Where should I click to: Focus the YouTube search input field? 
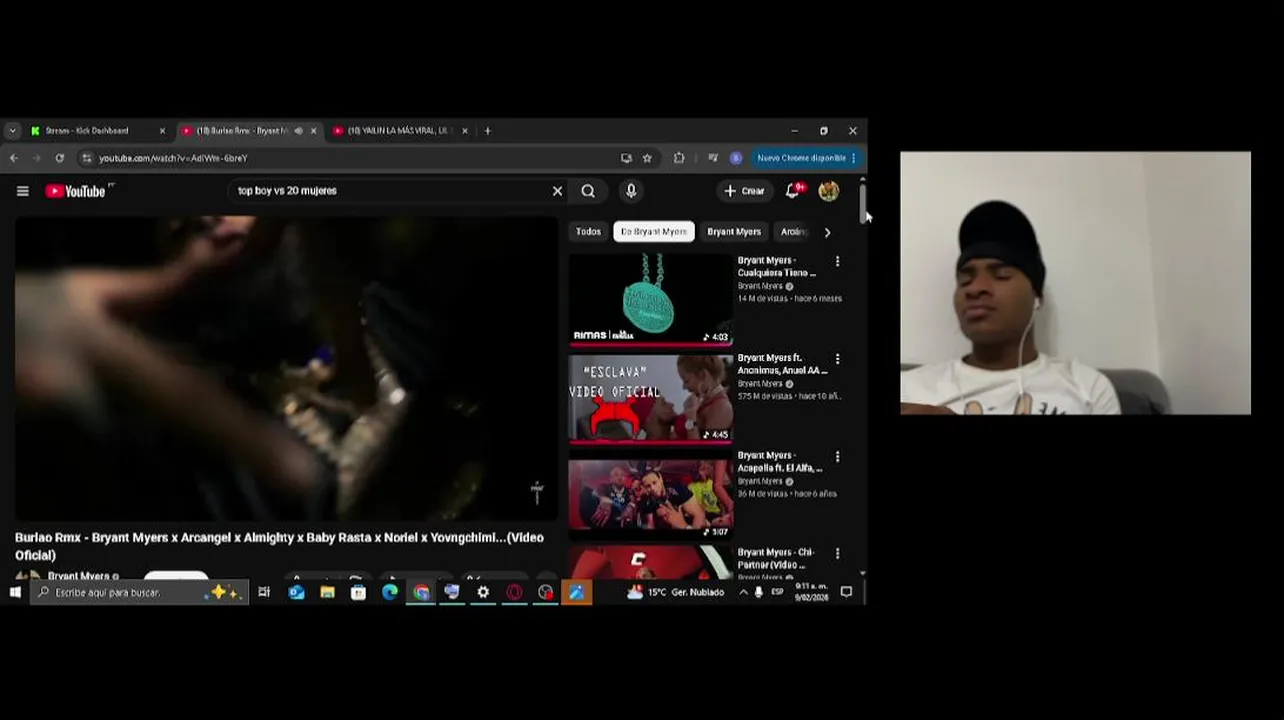[x=390, y=191]
